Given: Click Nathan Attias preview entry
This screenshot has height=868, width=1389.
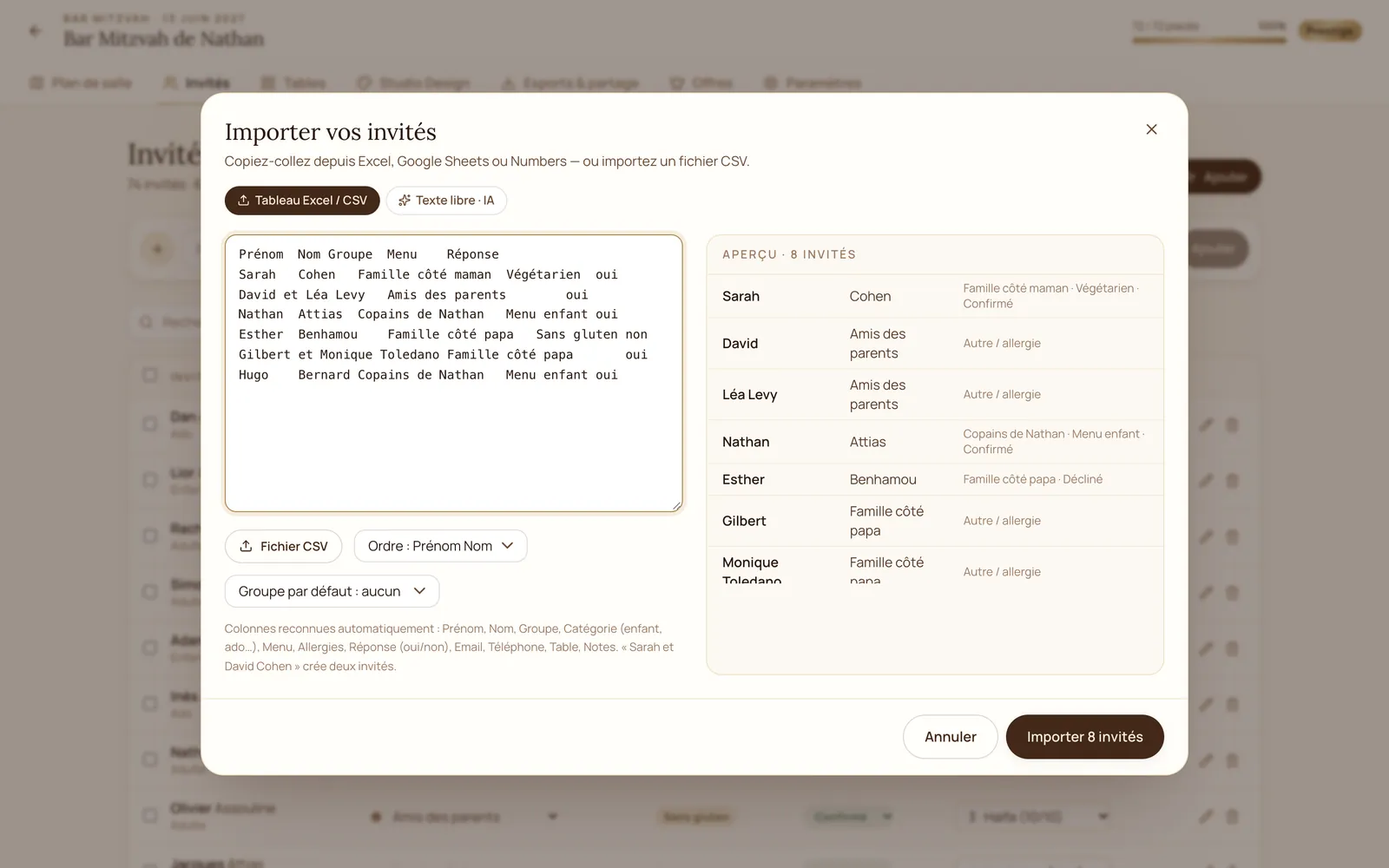Looking at the screenshot, I should pos(935,442).
